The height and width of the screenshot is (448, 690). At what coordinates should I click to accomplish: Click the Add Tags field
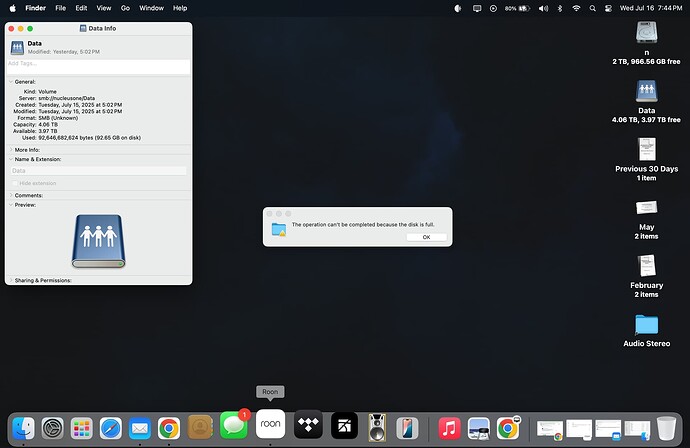tap(99, 66)
